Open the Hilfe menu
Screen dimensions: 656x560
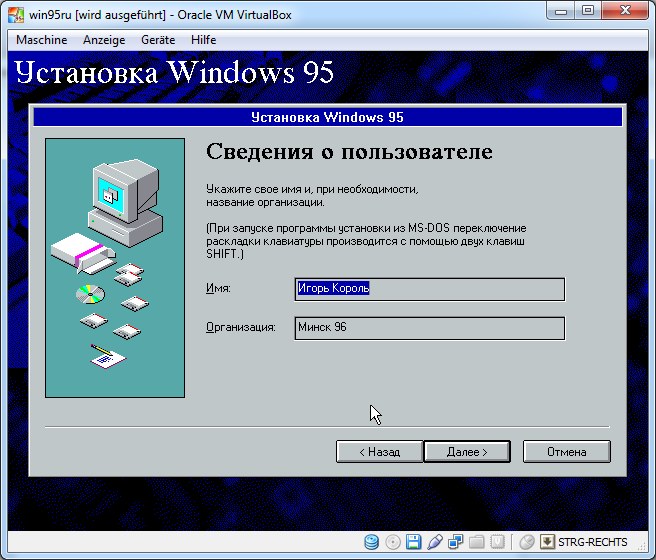coord(204,40)
